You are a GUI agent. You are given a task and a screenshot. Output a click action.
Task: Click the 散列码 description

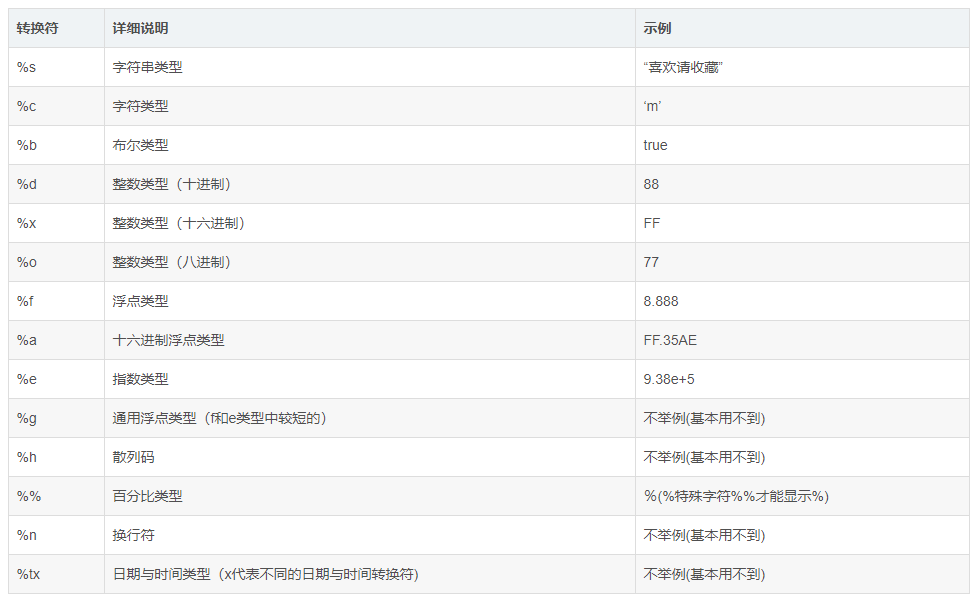point(133,458)
